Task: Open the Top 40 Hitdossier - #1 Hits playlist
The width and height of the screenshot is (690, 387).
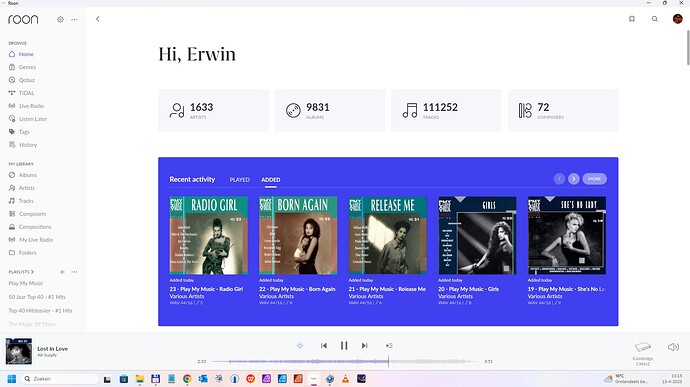Action: tap(40, 311)
